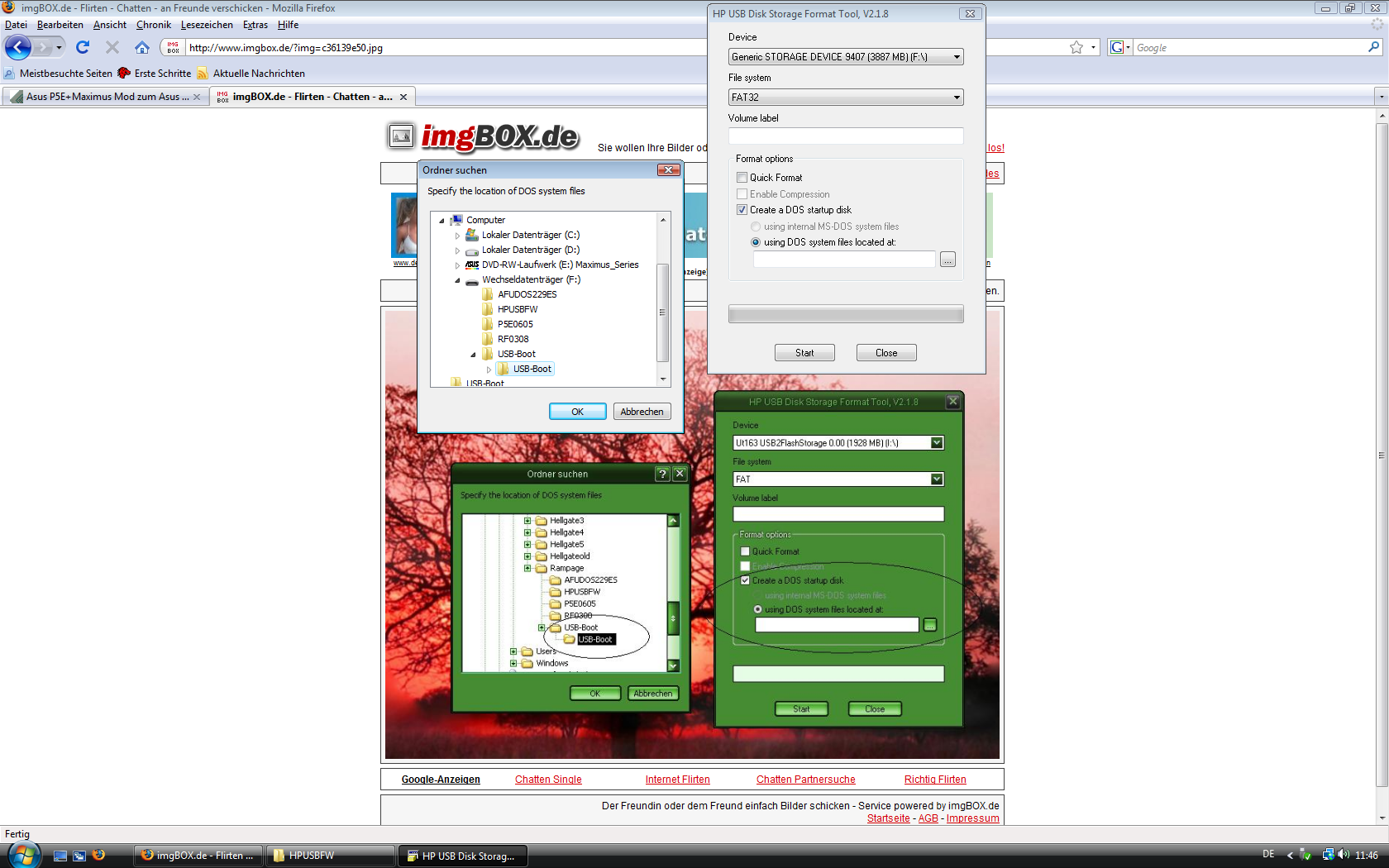Click Abbrechen in Ordner suchen dialog
Image resolution: width=1389 pixels, height=868 pixels.
642,412
